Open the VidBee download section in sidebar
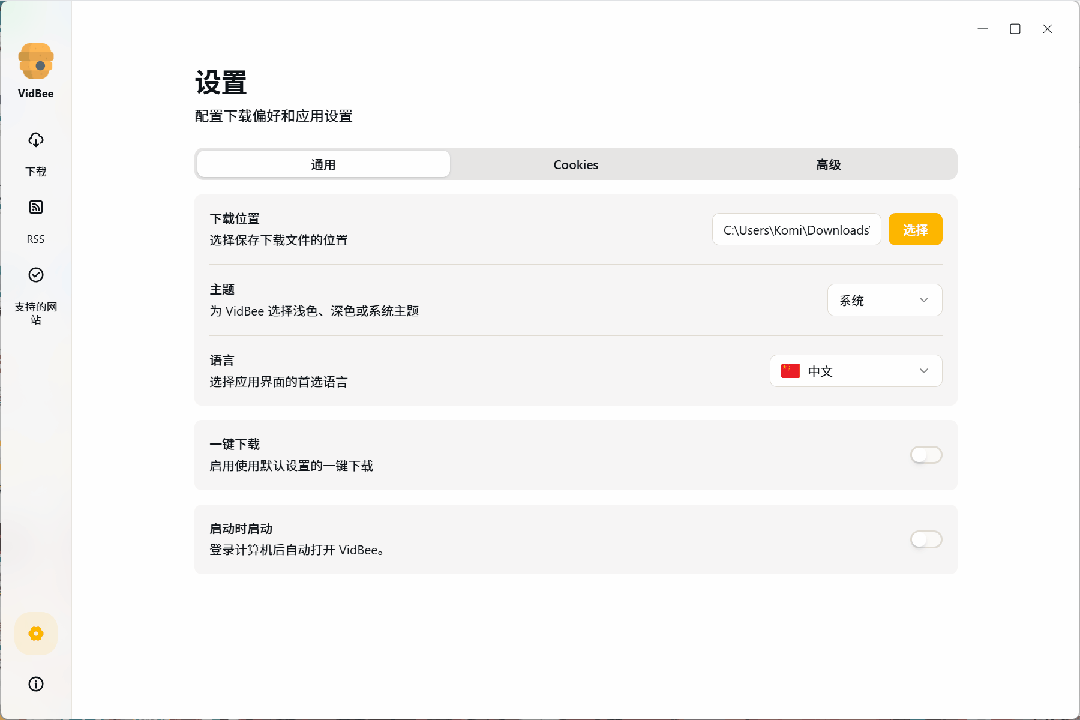This screenshot has width=1080, height=720. [35, 152]
